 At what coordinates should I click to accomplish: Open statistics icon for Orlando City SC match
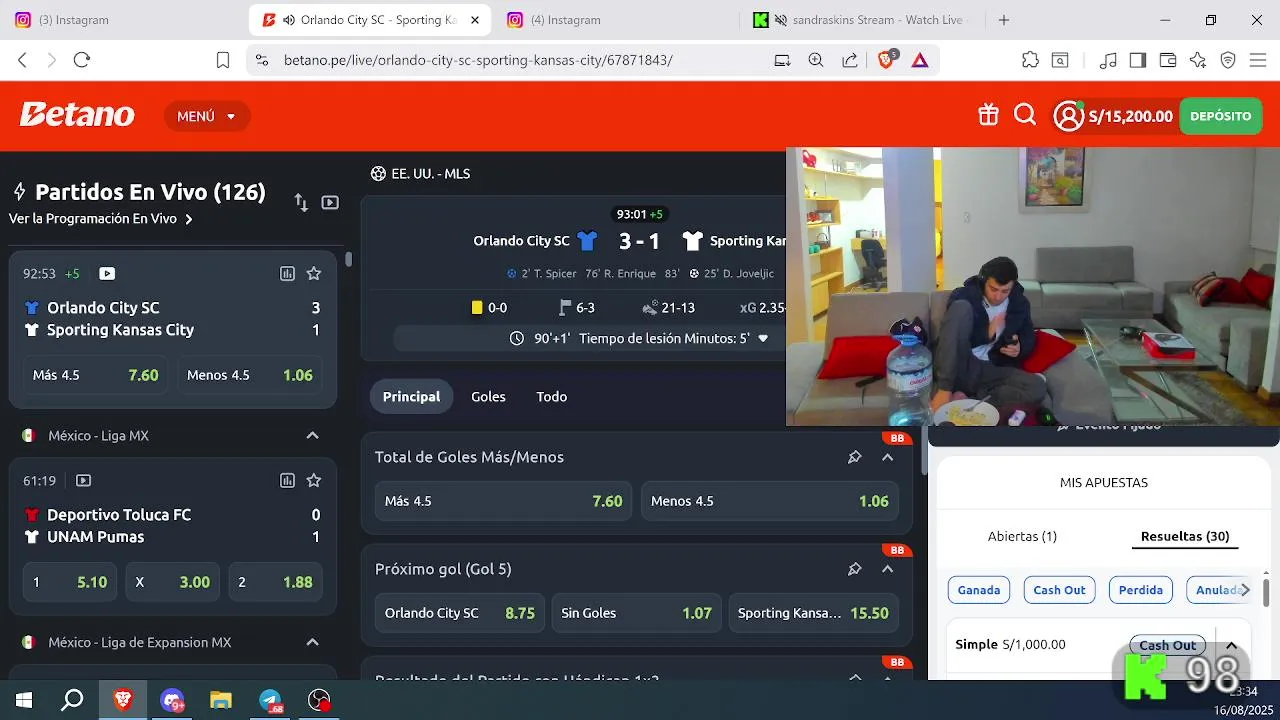tap(287, 273)
